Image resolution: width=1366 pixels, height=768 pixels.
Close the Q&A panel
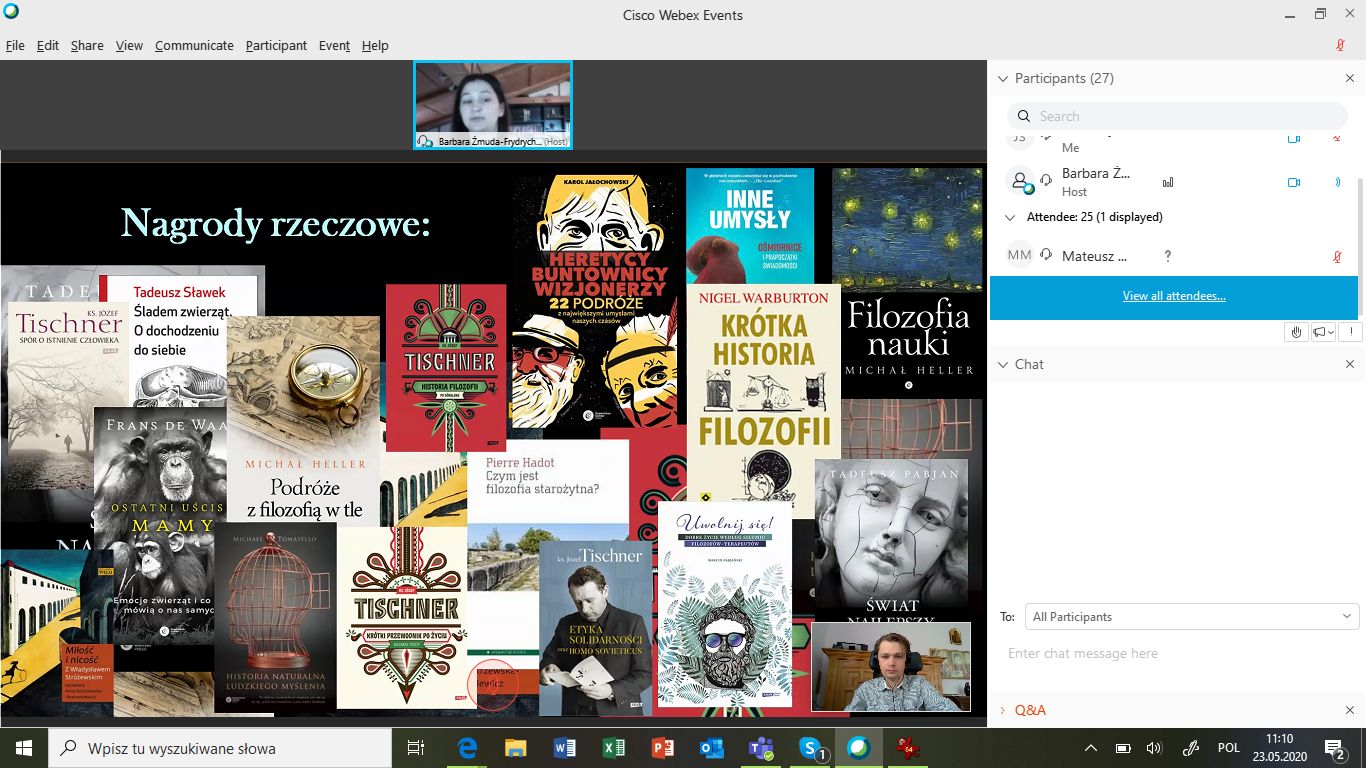[x=1349, y=710]
